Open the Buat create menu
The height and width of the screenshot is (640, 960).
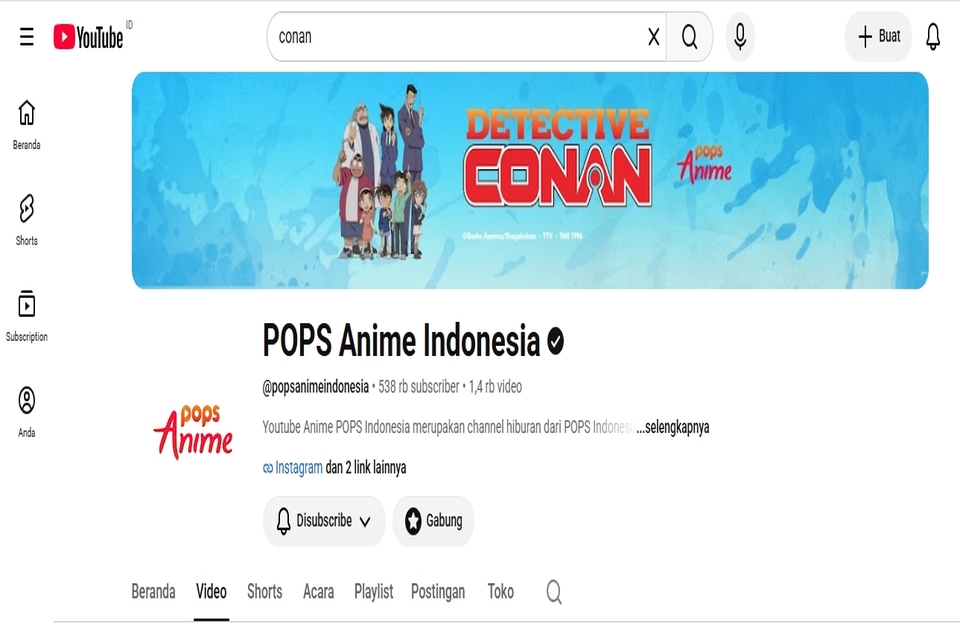click(x=879, y=37)
